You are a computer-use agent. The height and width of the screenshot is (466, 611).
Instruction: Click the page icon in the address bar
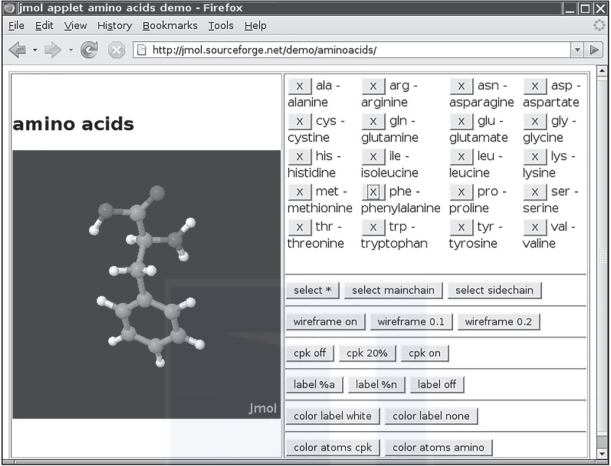pos(142,50)
